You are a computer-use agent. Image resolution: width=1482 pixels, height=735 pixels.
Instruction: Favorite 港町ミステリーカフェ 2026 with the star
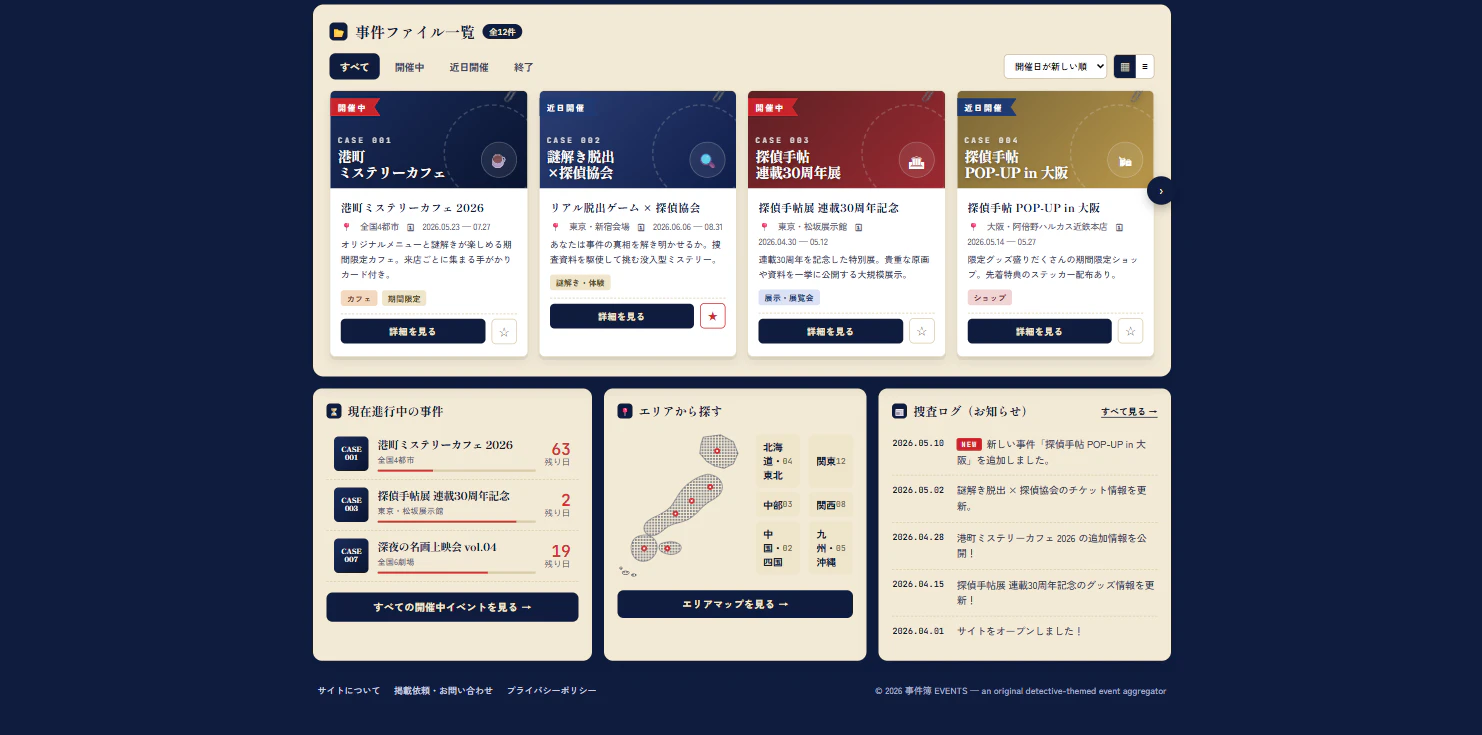point(504,331)
